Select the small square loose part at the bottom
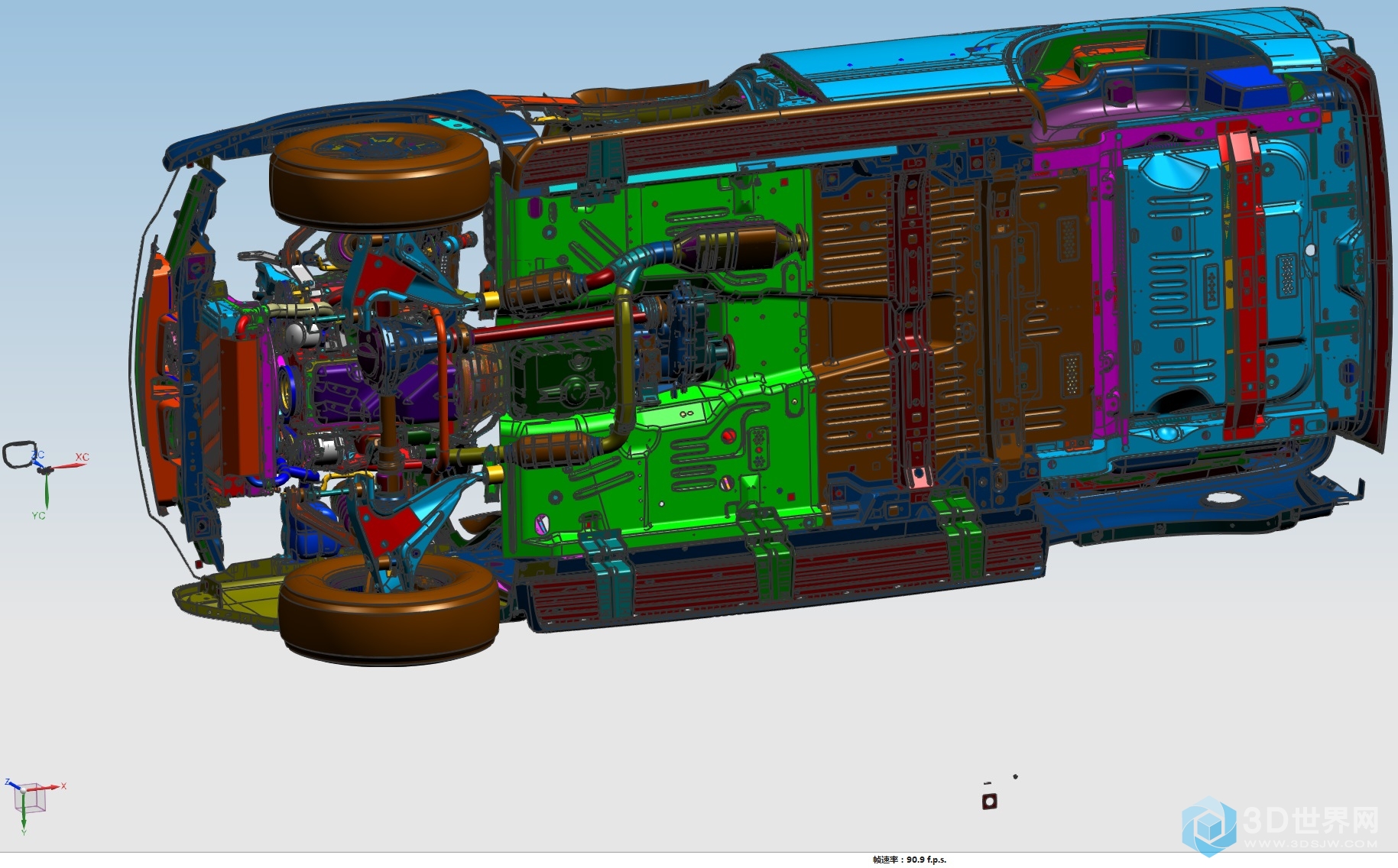This screenshot has width=1398, height=868. click(x=989, y=801)
